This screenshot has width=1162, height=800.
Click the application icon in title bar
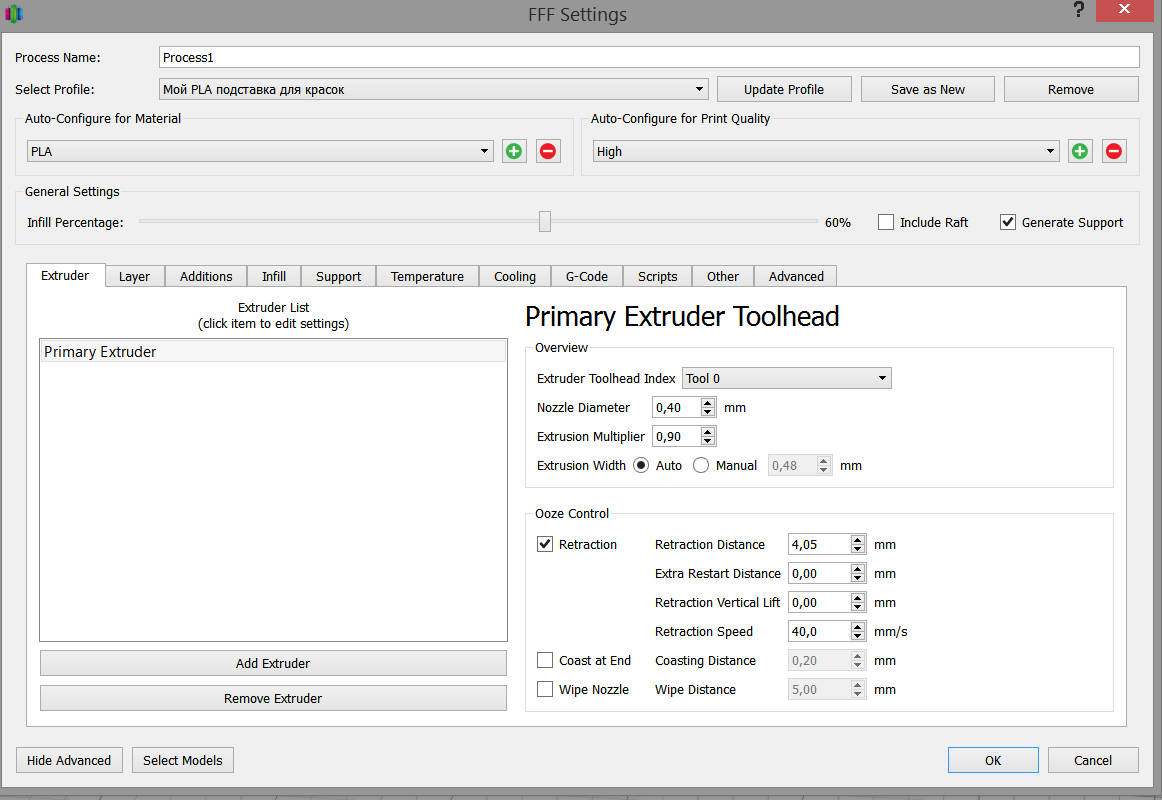tap(14, 14)
